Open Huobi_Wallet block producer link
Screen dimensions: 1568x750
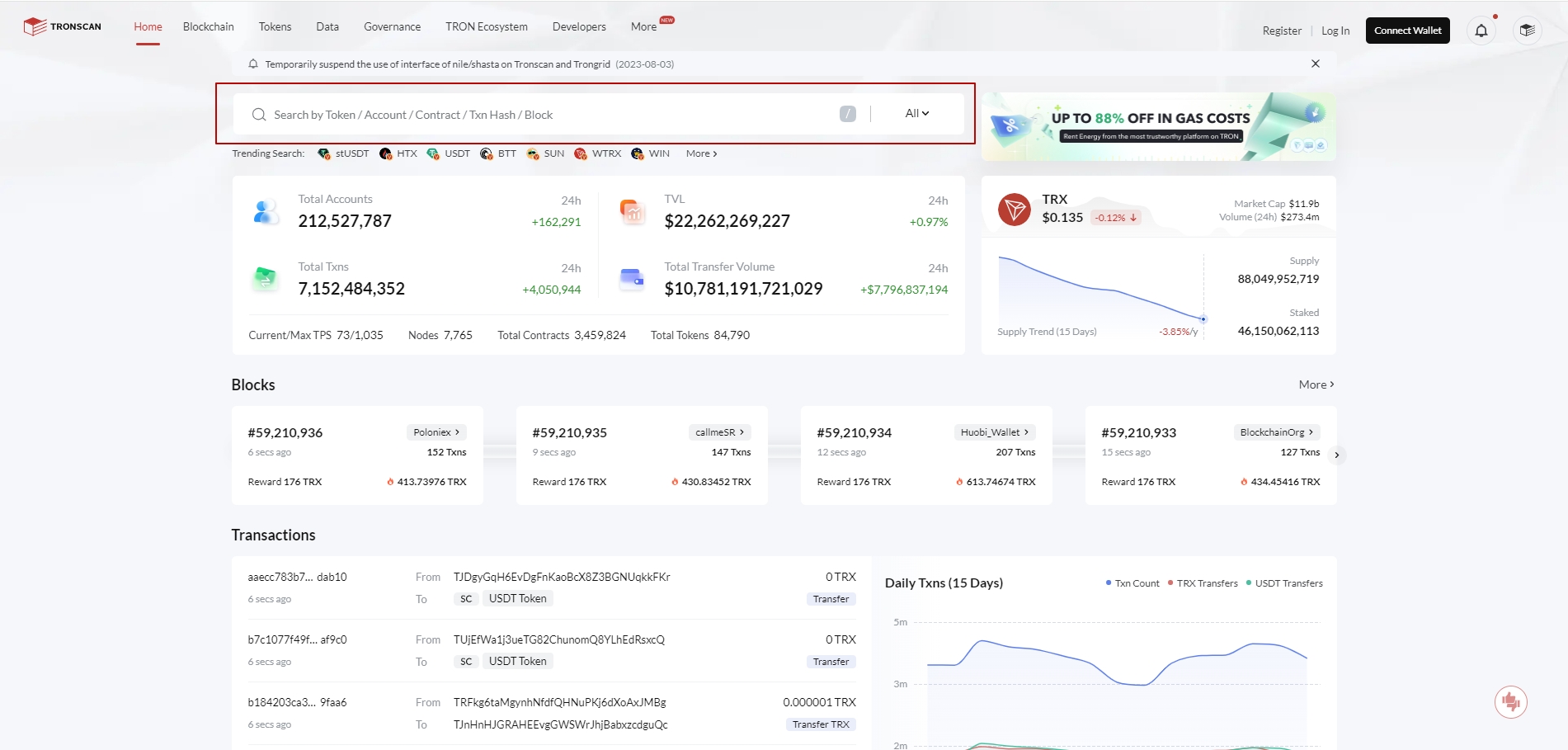pyautogui.click(x=994, y=432)
